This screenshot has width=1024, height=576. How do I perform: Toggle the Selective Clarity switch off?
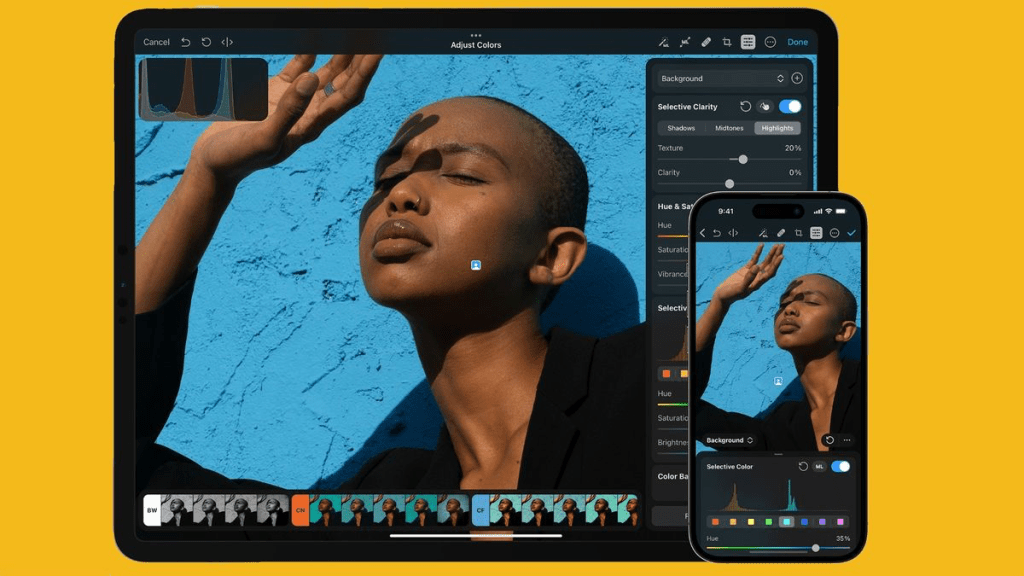pyautogui.click(x=790, y=106)
